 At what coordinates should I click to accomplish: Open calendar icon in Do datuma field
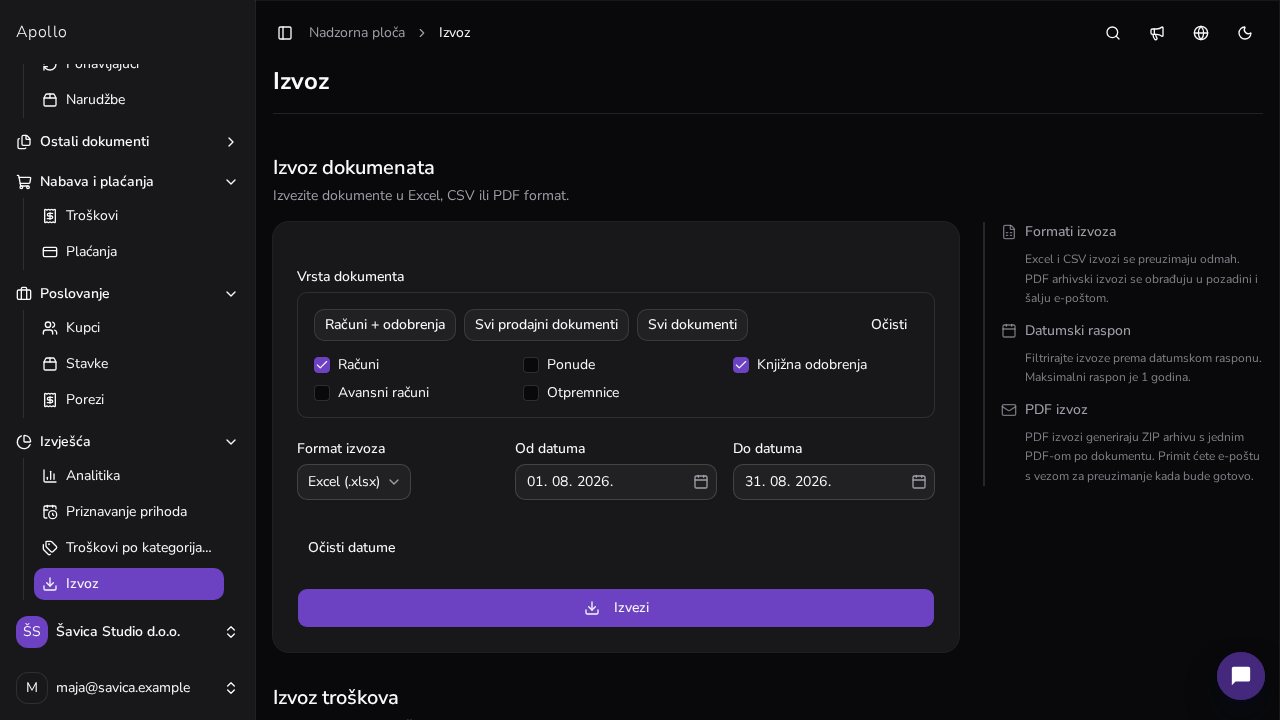point(919,482)
